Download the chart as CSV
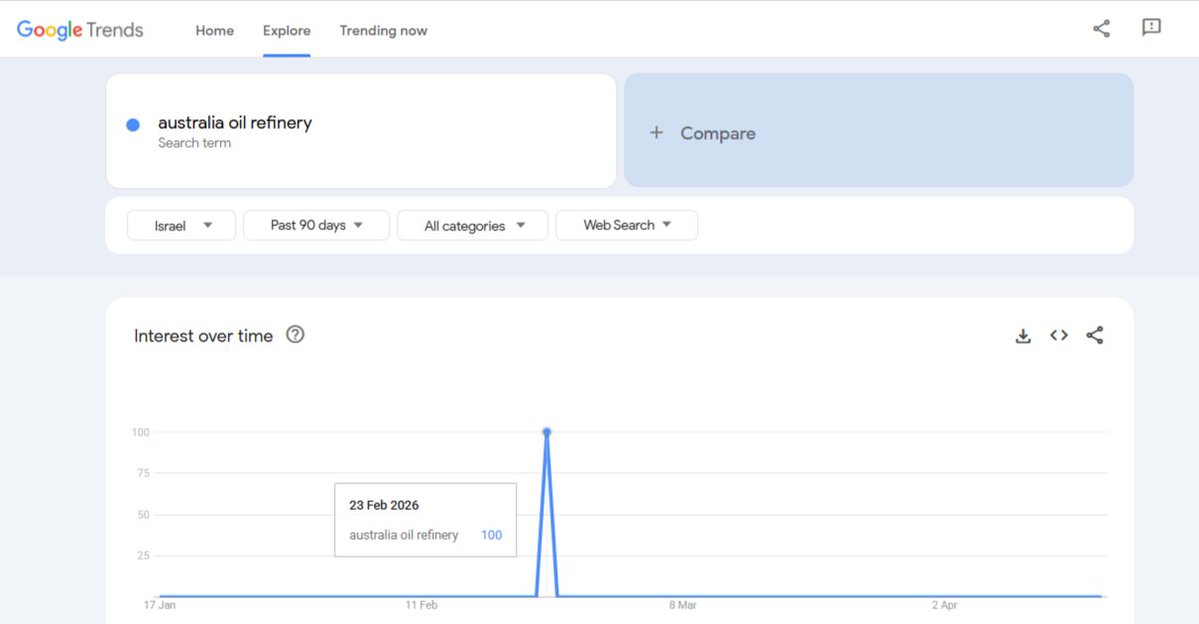This screenshot has width=1199, height=624. coord(1023,336)
